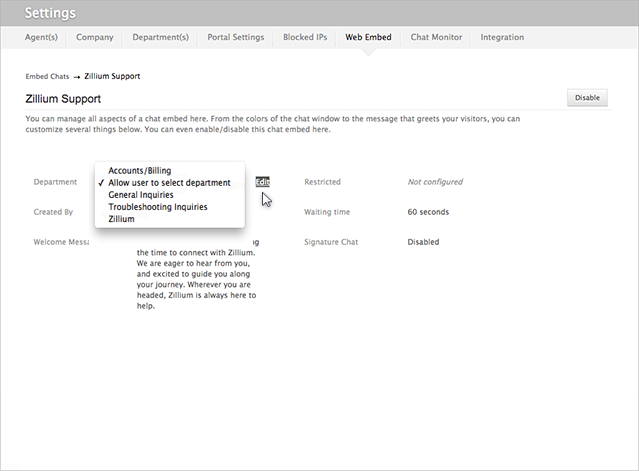
Task: Switch to the Company tab
Action: coord(95,37)
